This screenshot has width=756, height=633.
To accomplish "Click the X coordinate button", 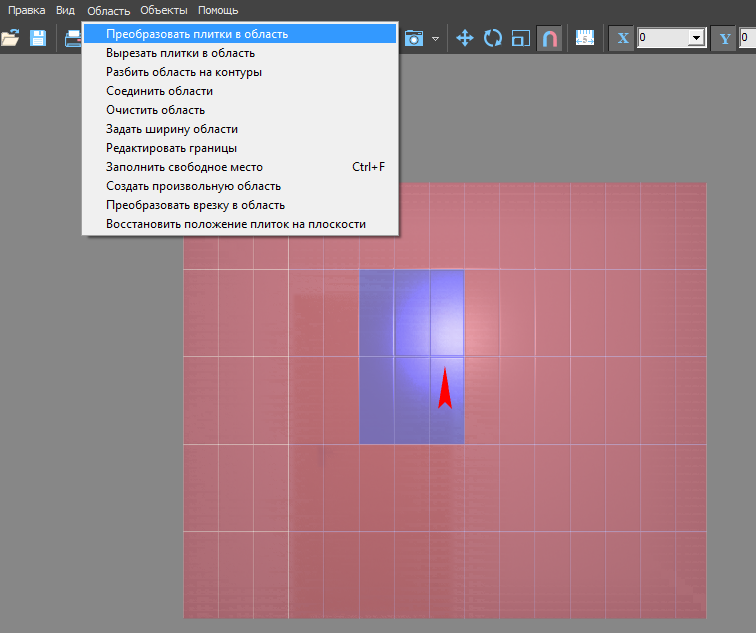I will [x=623, y=38].
